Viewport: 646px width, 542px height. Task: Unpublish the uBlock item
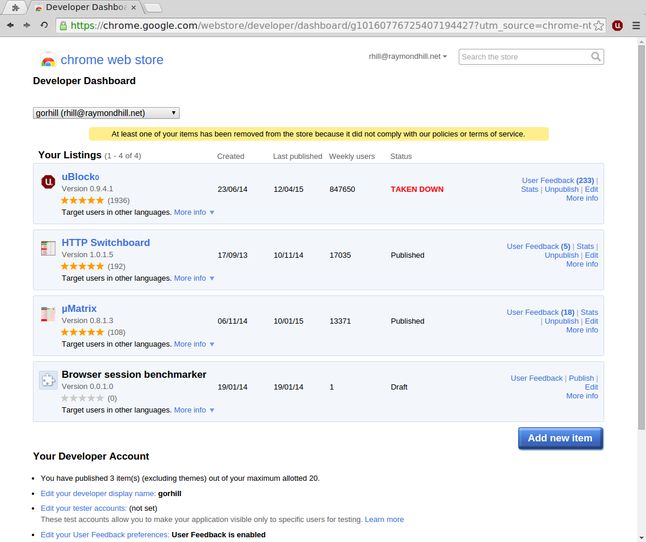(x=562, y=189)
